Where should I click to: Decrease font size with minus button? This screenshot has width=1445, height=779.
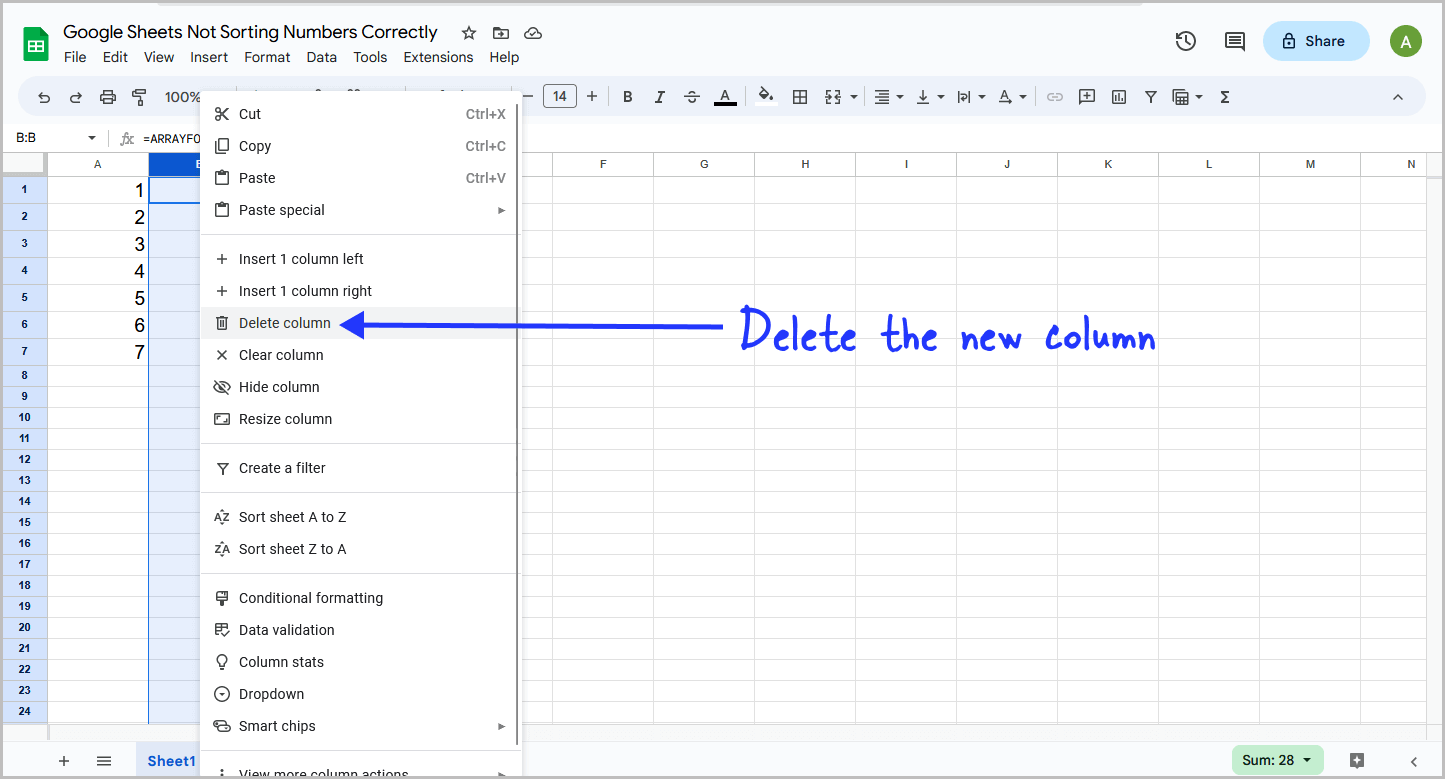[x=528, y=97]
